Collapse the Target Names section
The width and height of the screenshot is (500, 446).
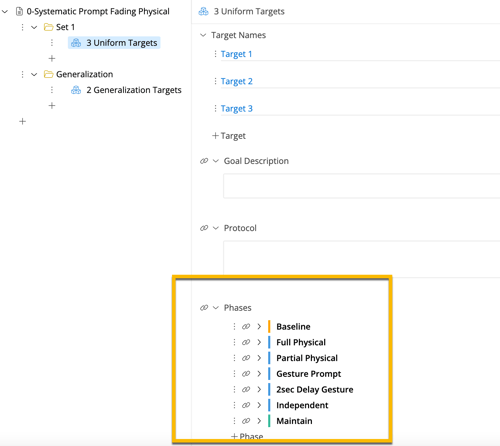click(x=203, y=35)
